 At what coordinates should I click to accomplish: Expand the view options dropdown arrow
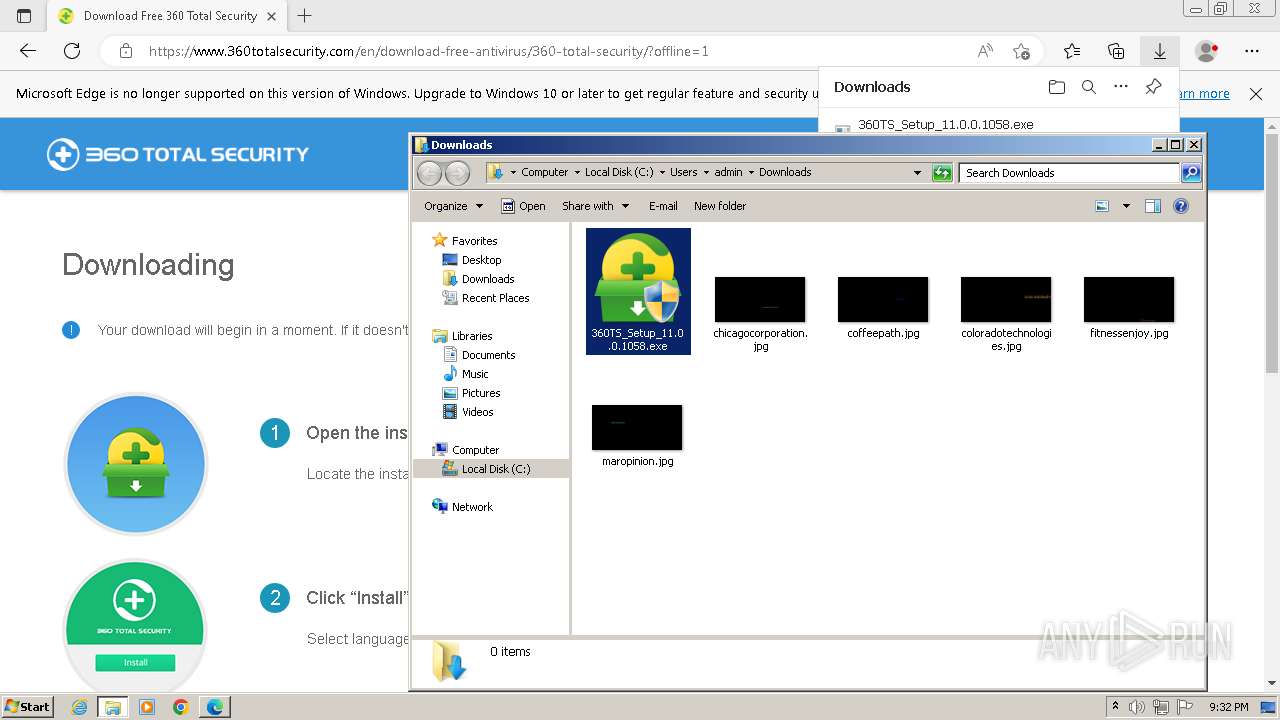[1126, 206]
